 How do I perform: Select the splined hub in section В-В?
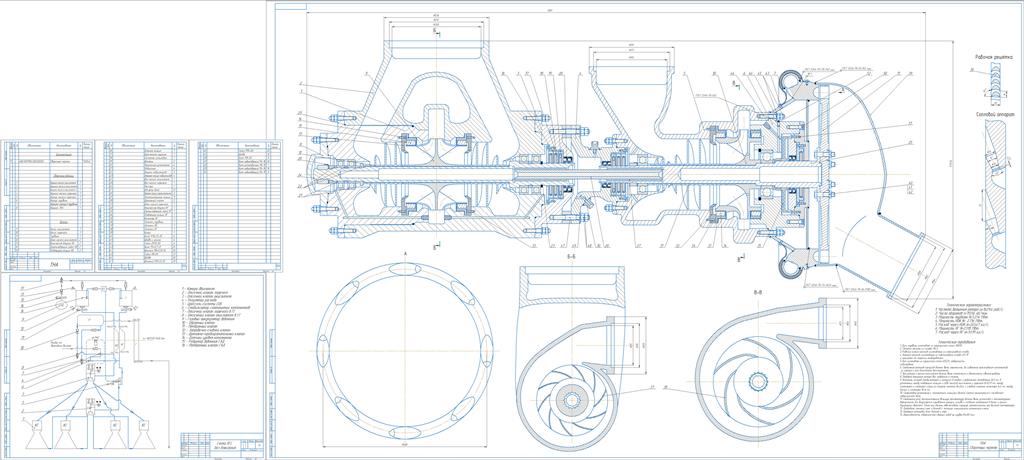click(757, 381)
